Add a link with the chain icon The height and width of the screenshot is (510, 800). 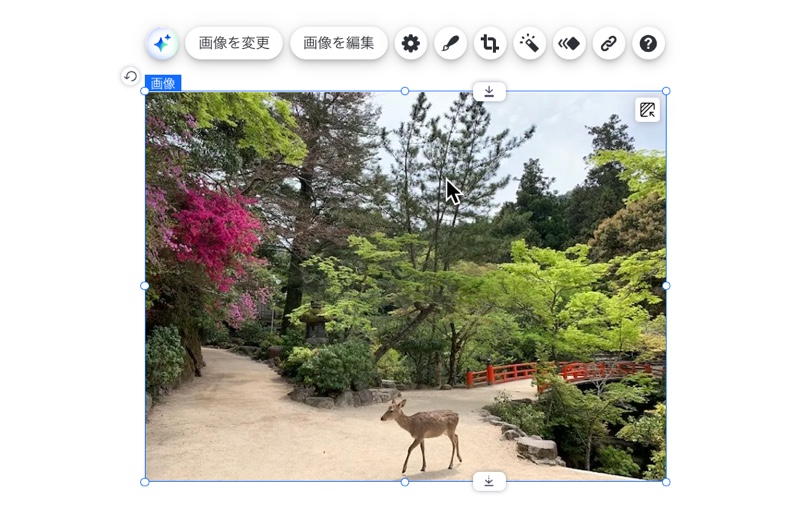click(x=609, y=43)
